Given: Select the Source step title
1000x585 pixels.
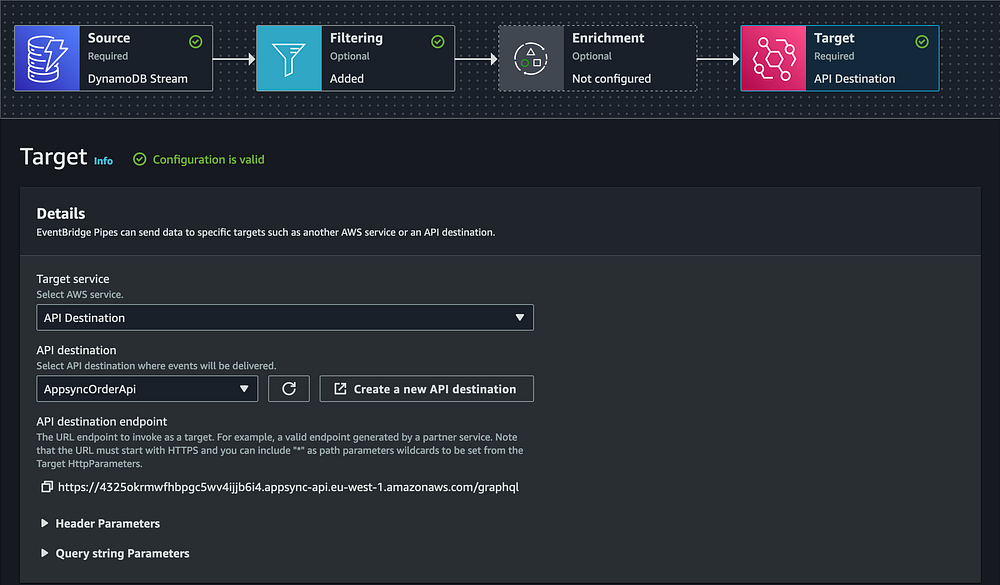Looking at the screenshot, I should [109, 38].
